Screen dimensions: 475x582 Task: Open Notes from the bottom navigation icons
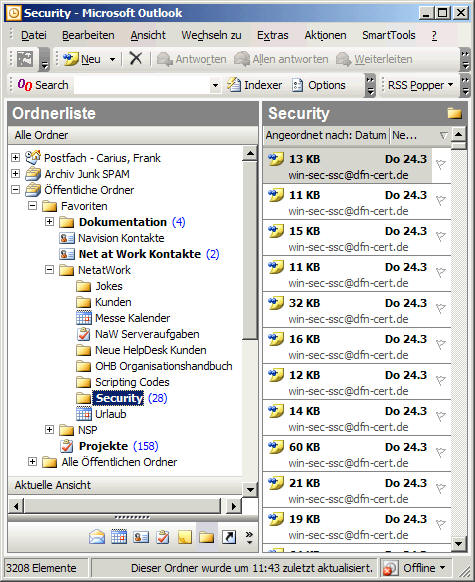pyautogui.click(x=185, y=537)
